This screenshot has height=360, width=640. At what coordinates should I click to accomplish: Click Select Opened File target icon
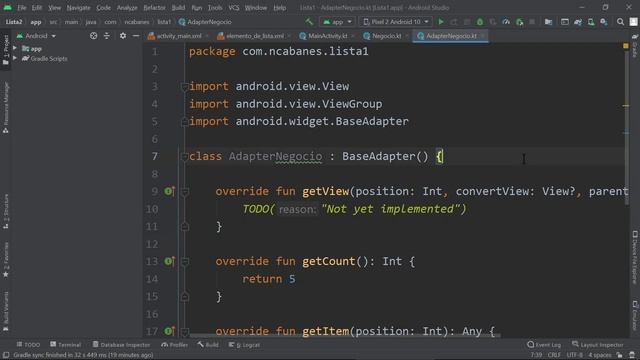coord(93,36)
